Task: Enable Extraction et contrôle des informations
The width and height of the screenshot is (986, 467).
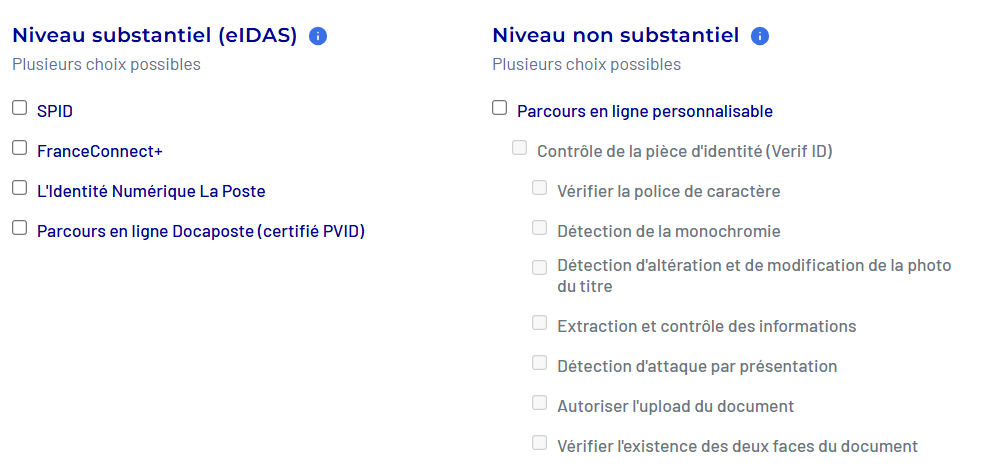Action: point(540,323)
